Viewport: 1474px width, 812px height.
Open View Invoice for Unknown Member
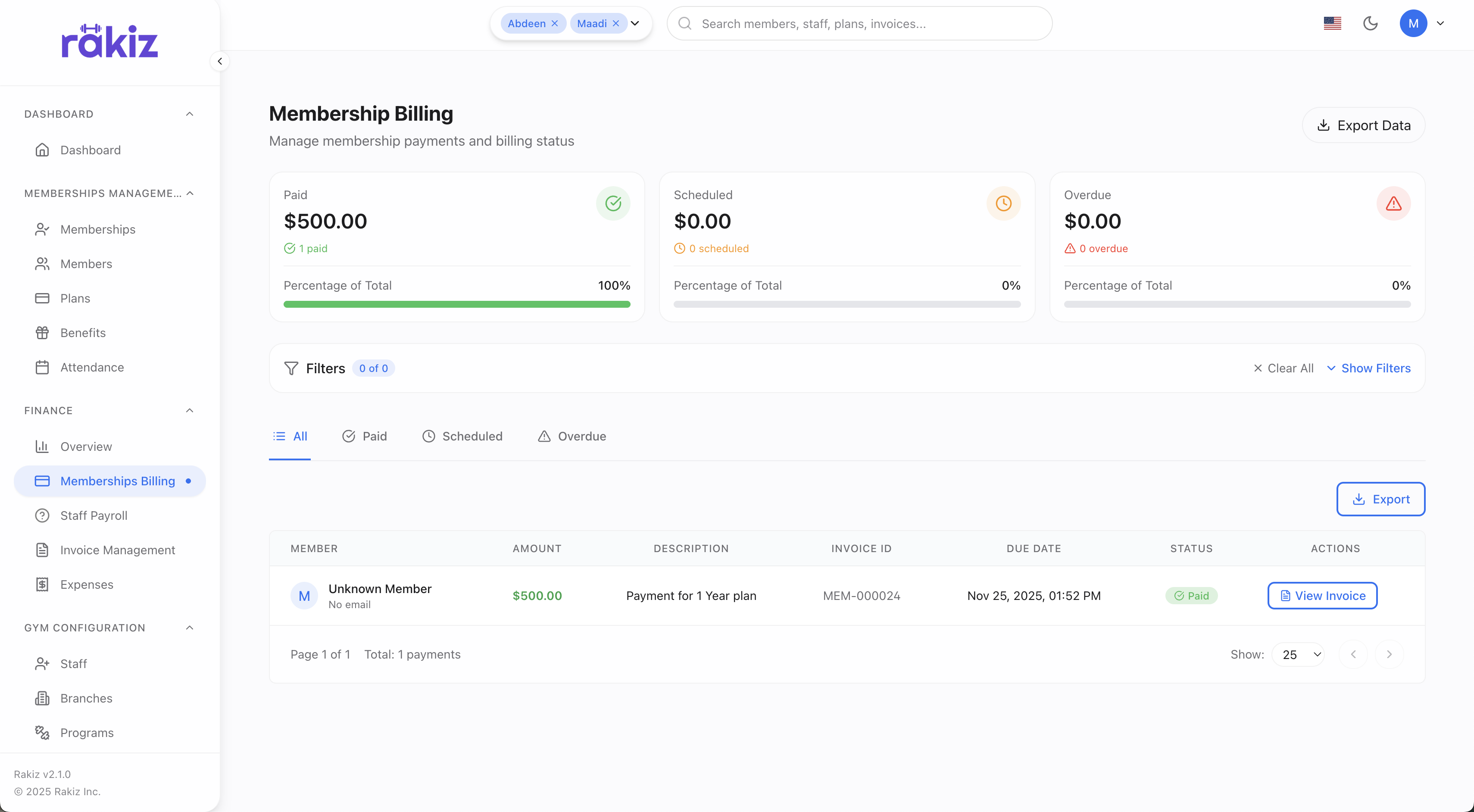click(1322, 595)
